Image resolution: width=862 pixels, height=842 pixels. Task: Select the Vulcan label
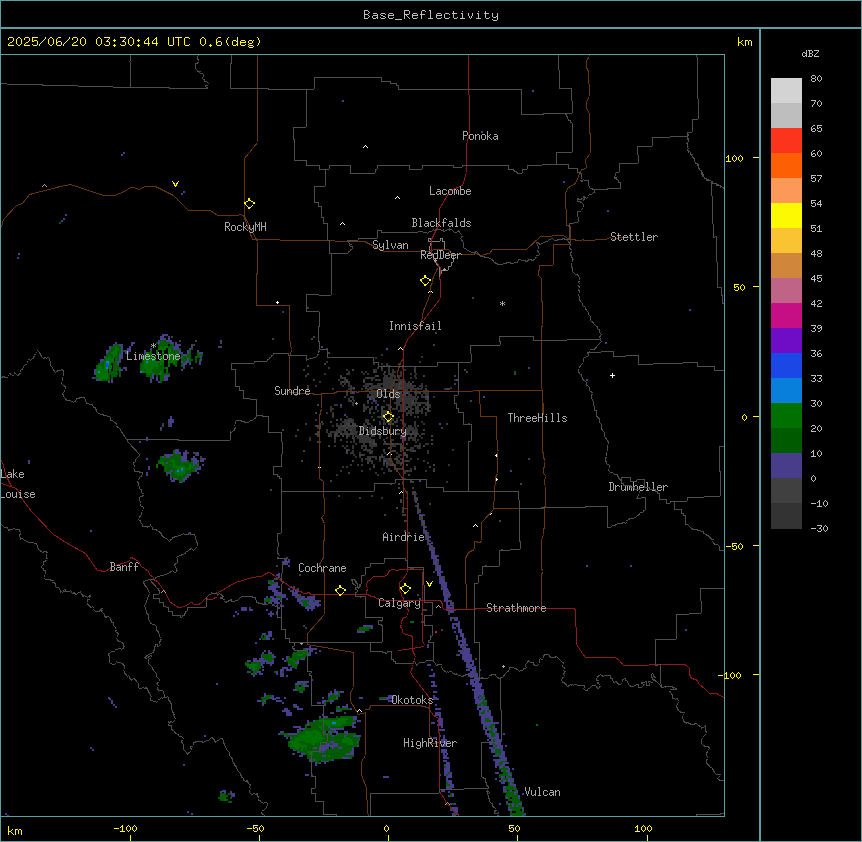[x=542, y=792]
